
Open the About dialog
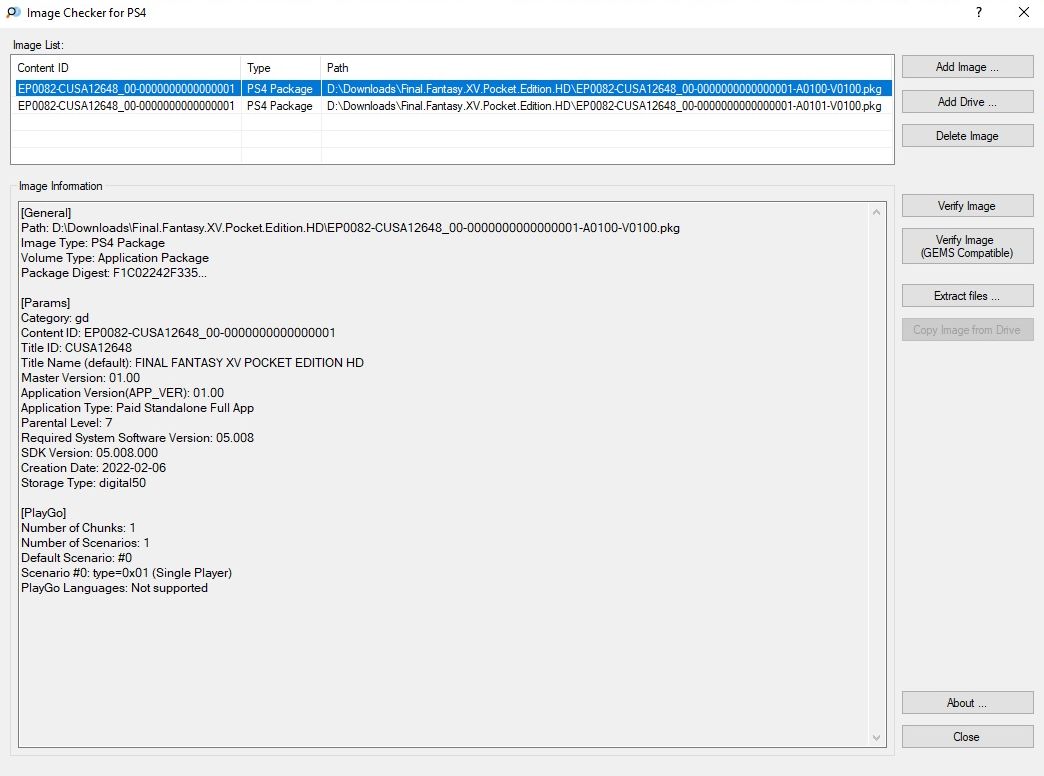(967, 703)
